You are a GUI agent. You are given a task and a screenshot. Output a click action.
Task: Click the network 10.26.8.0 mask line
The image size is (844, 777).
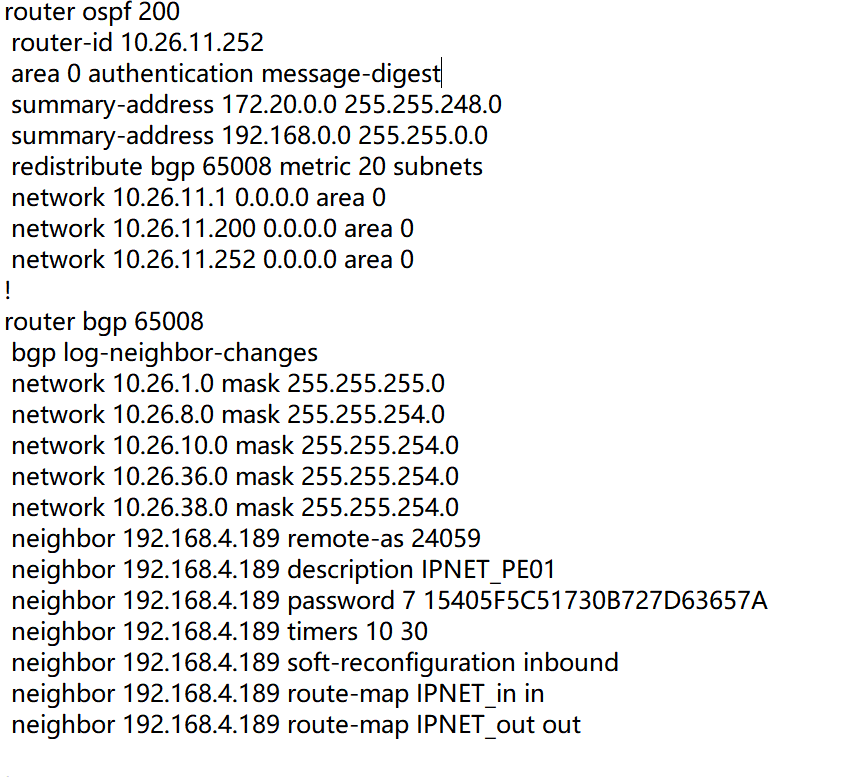coord(228,415)
